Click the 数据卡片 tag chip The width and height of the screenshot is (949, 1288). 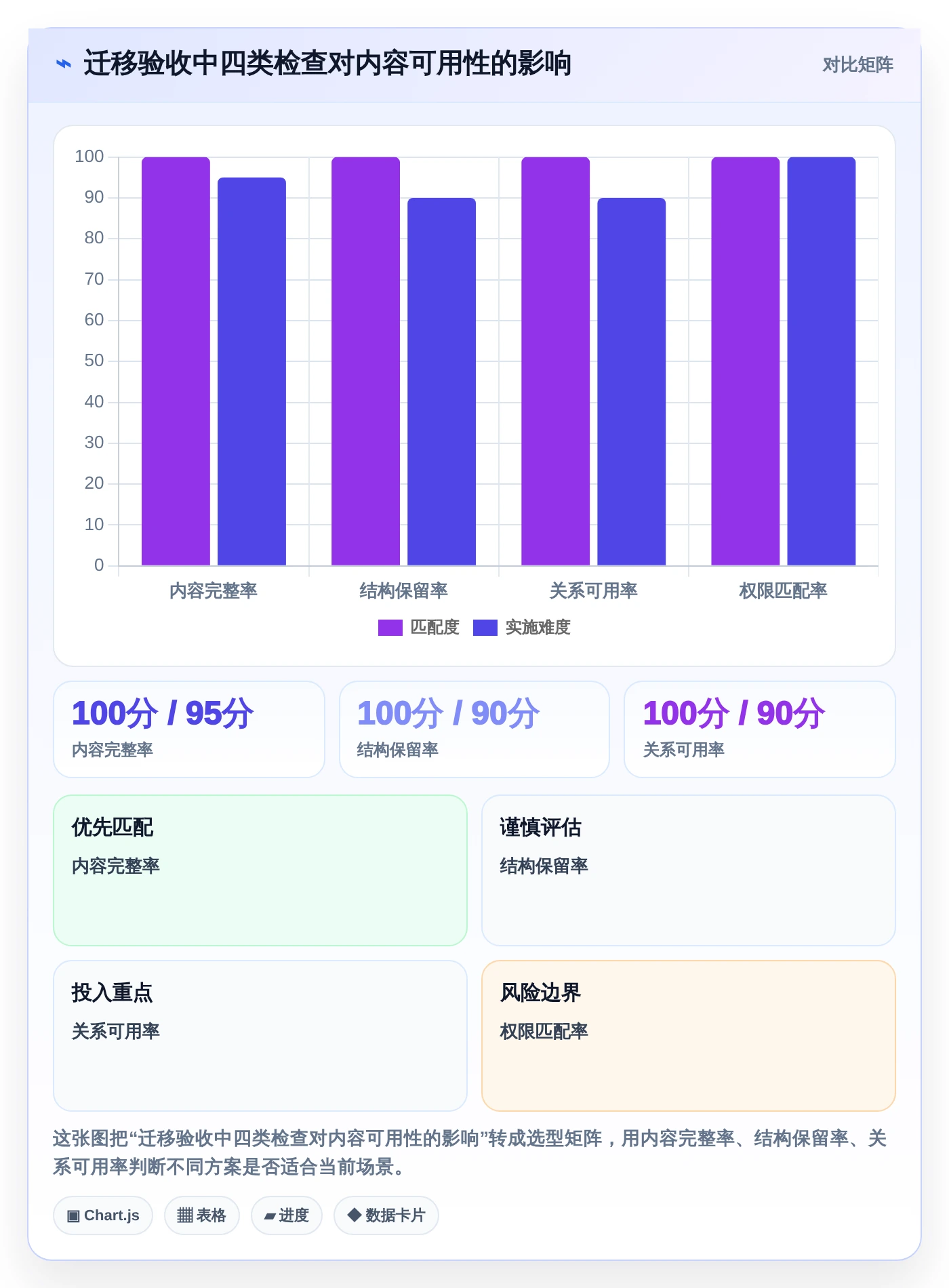coord(386,1215)
